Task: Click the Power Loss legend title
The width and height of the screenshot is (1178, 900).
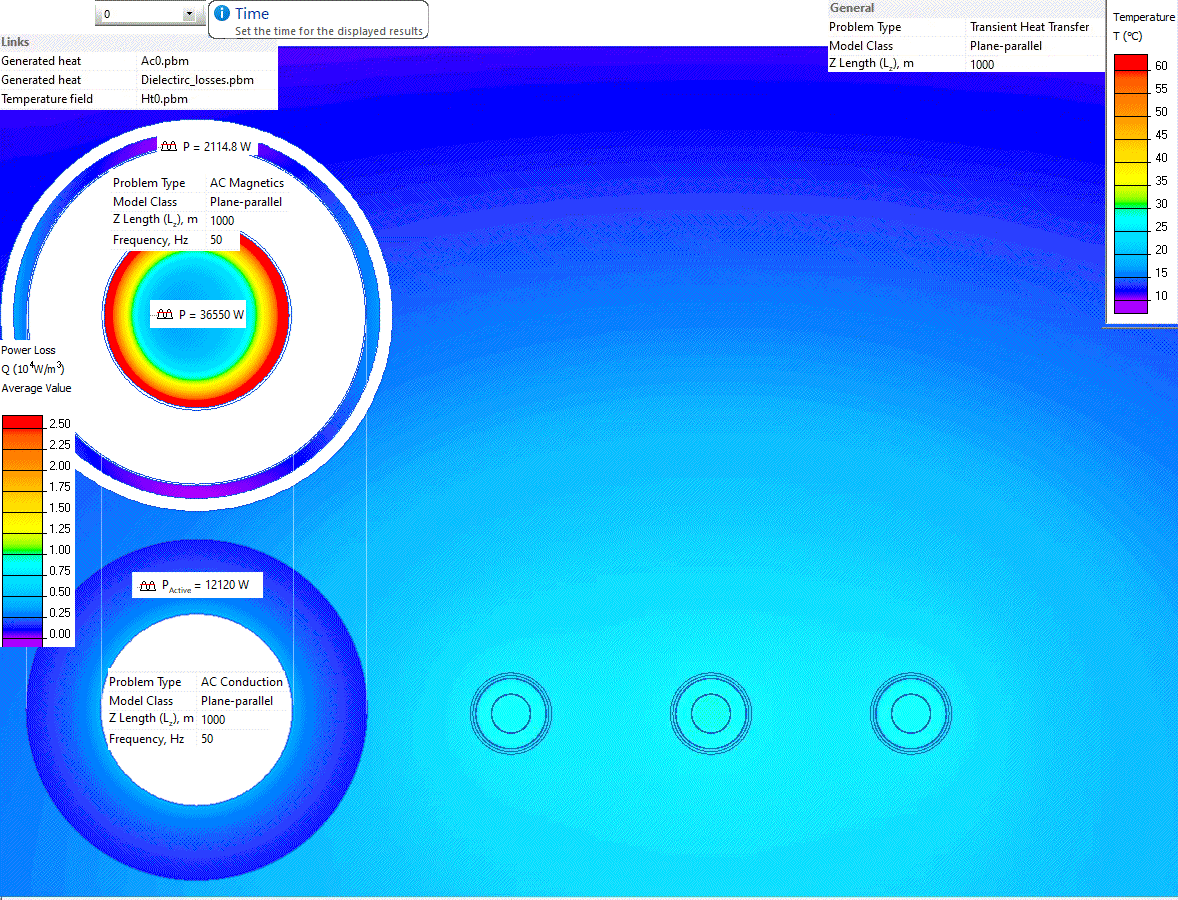Action: (x=28, y=350)
